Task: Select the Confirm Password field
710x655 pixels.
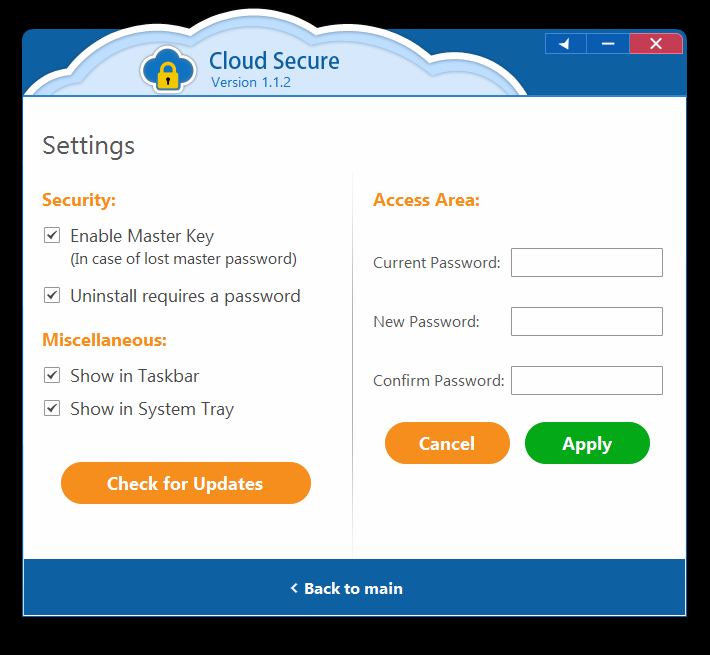Action: [587, 381]
